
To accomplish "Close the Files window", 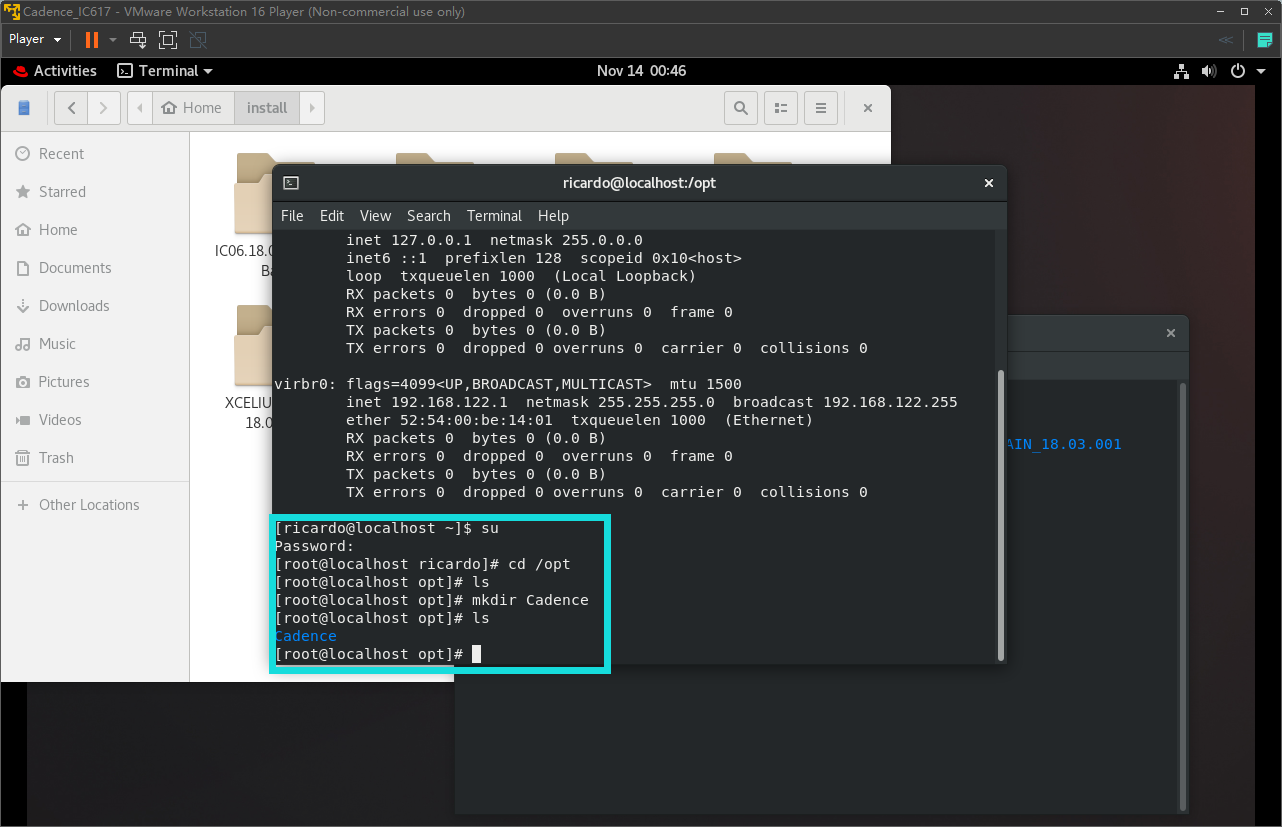I will tap(868, 108).
